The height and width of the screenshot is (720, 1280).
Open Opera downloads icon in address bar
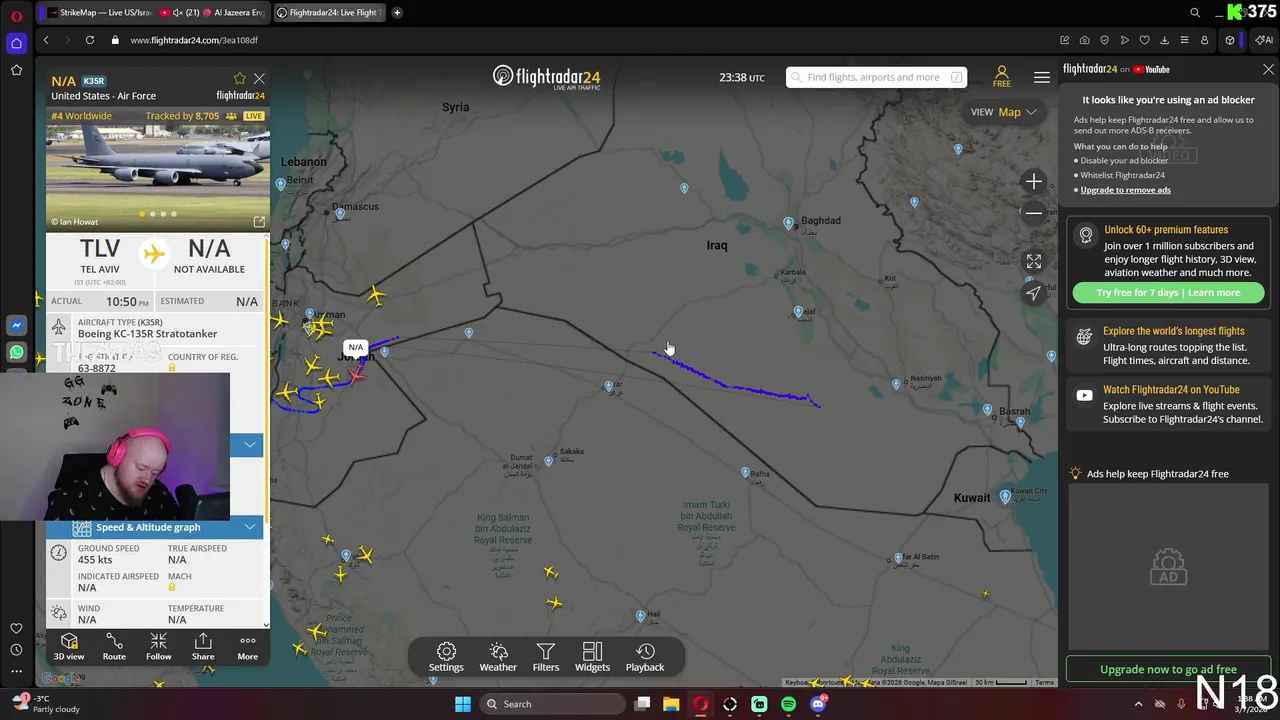(1164, 40)
